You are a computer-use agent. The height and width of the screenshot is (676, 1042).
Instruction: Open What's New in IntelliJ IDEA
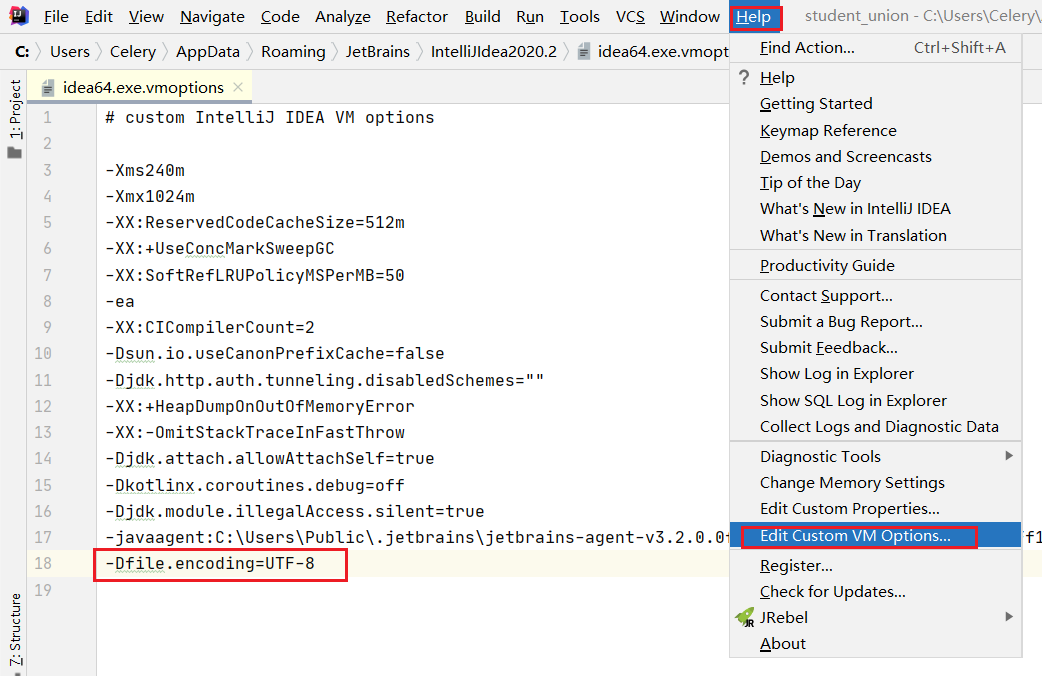(875, 209)
